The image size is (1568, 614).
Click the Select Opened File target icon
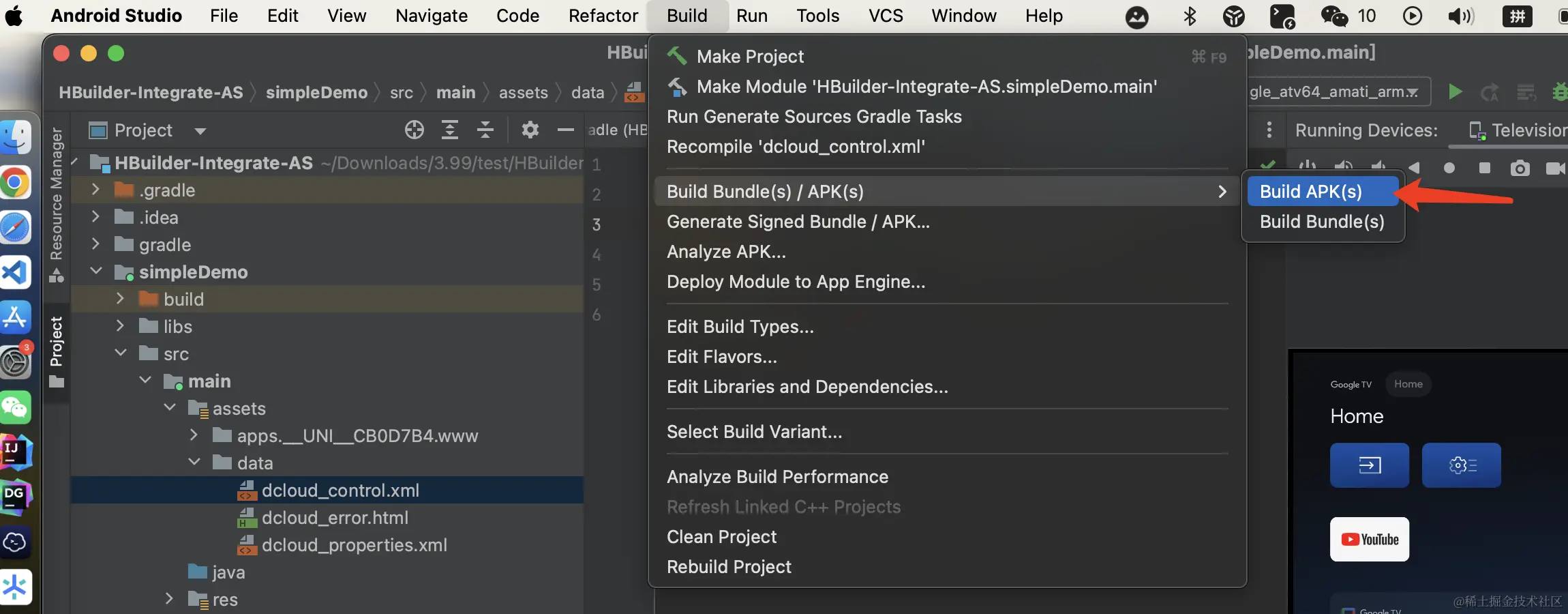click(414, 130)
